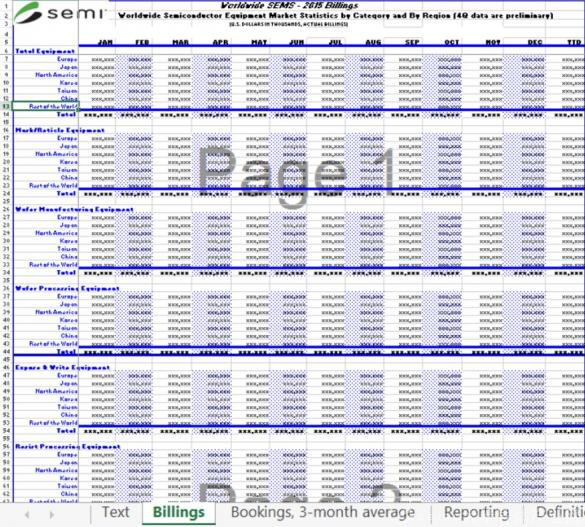
Task: Open the Bookings, 3-month average tab
Action: (323, 512)
